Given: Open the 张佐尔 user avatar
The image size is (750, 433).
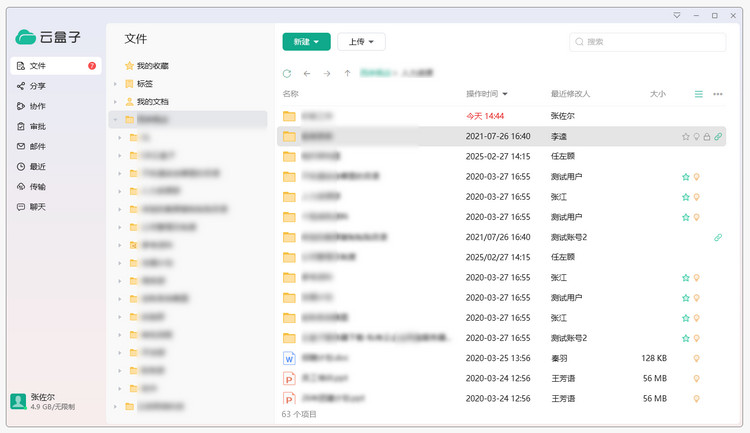Looking at the screenshot, I should (x=18, y=401).
